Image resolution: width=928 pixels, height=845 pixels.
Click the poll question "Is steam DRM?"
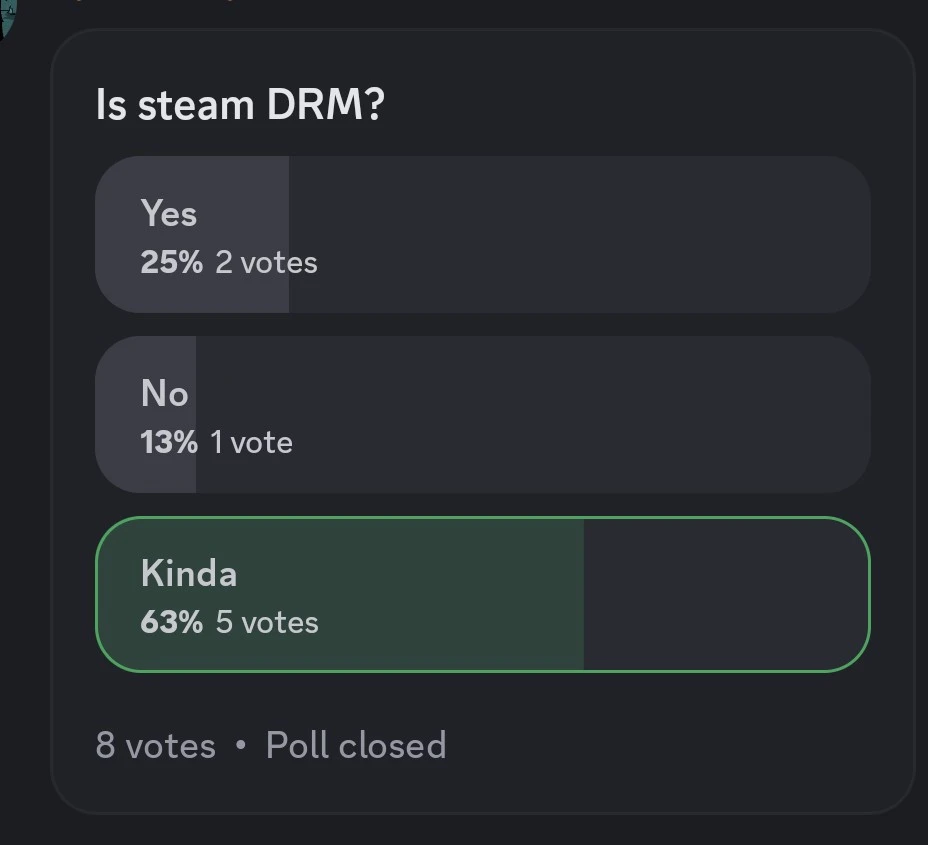pos(240,105)
